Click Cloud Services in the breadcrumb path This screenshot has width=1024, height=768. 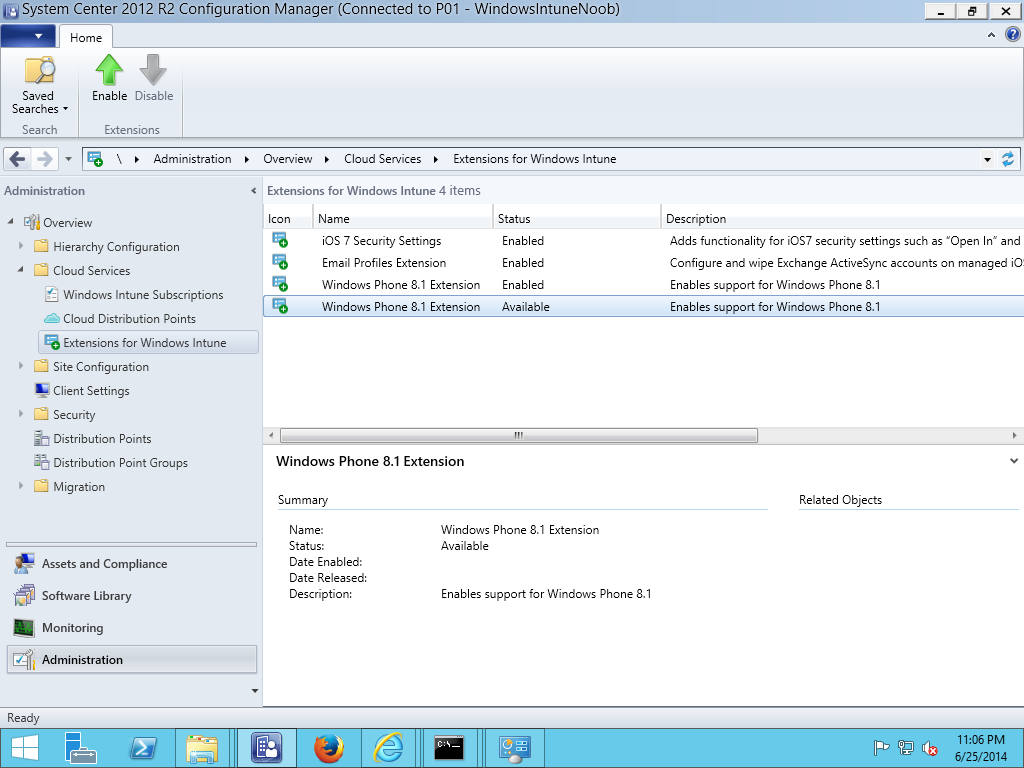tap(383, 159)
